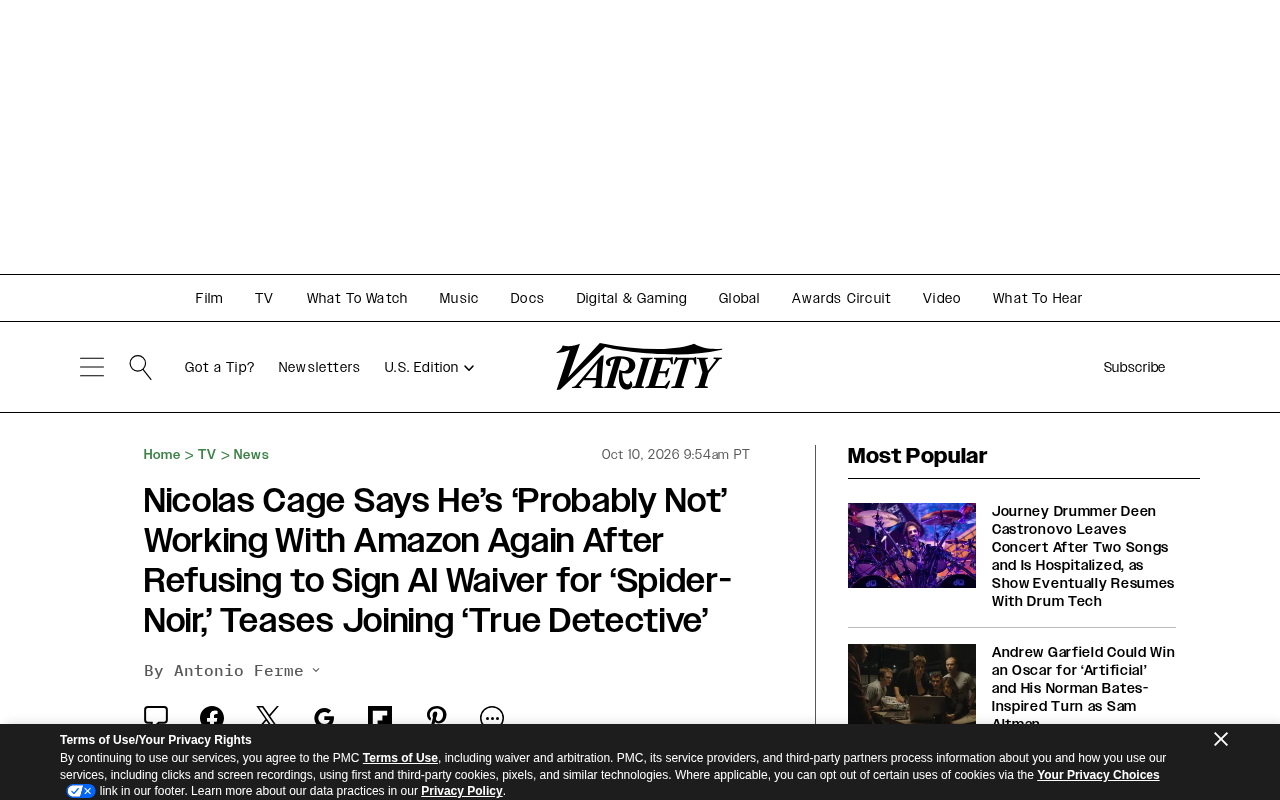1280x800 pixels.
Task: Click the News breadcrumb link
Action: click(251, 455)
